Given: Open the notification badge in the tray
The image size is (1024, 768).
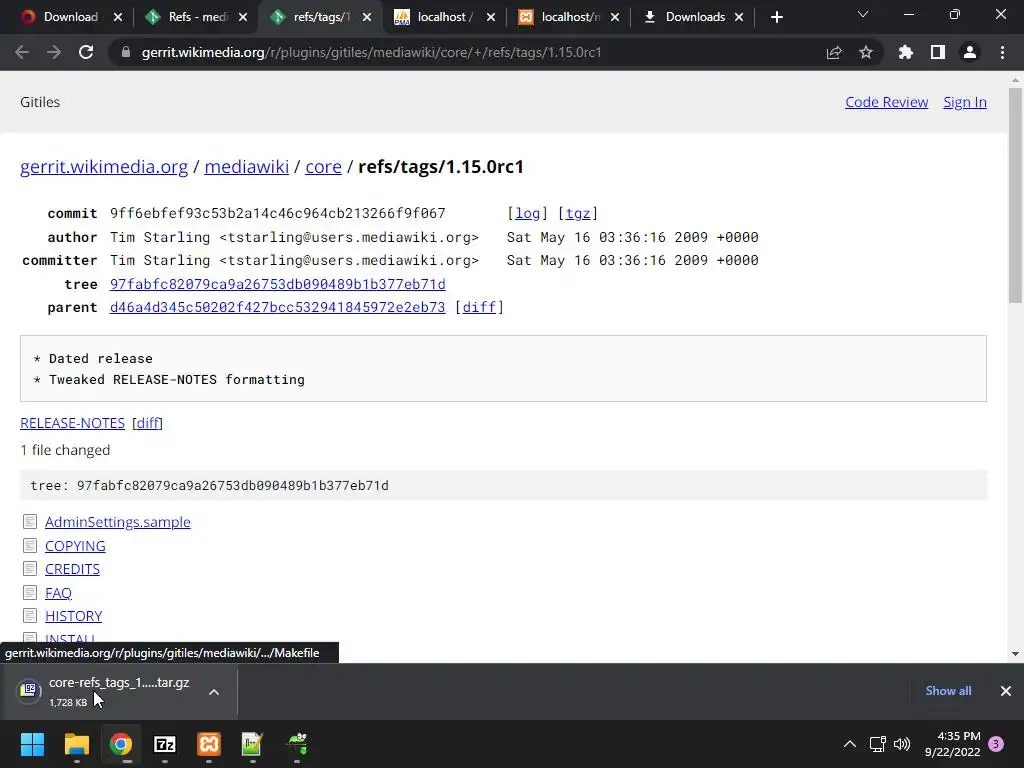Looking at the screenshot, I should pos(996,744).
